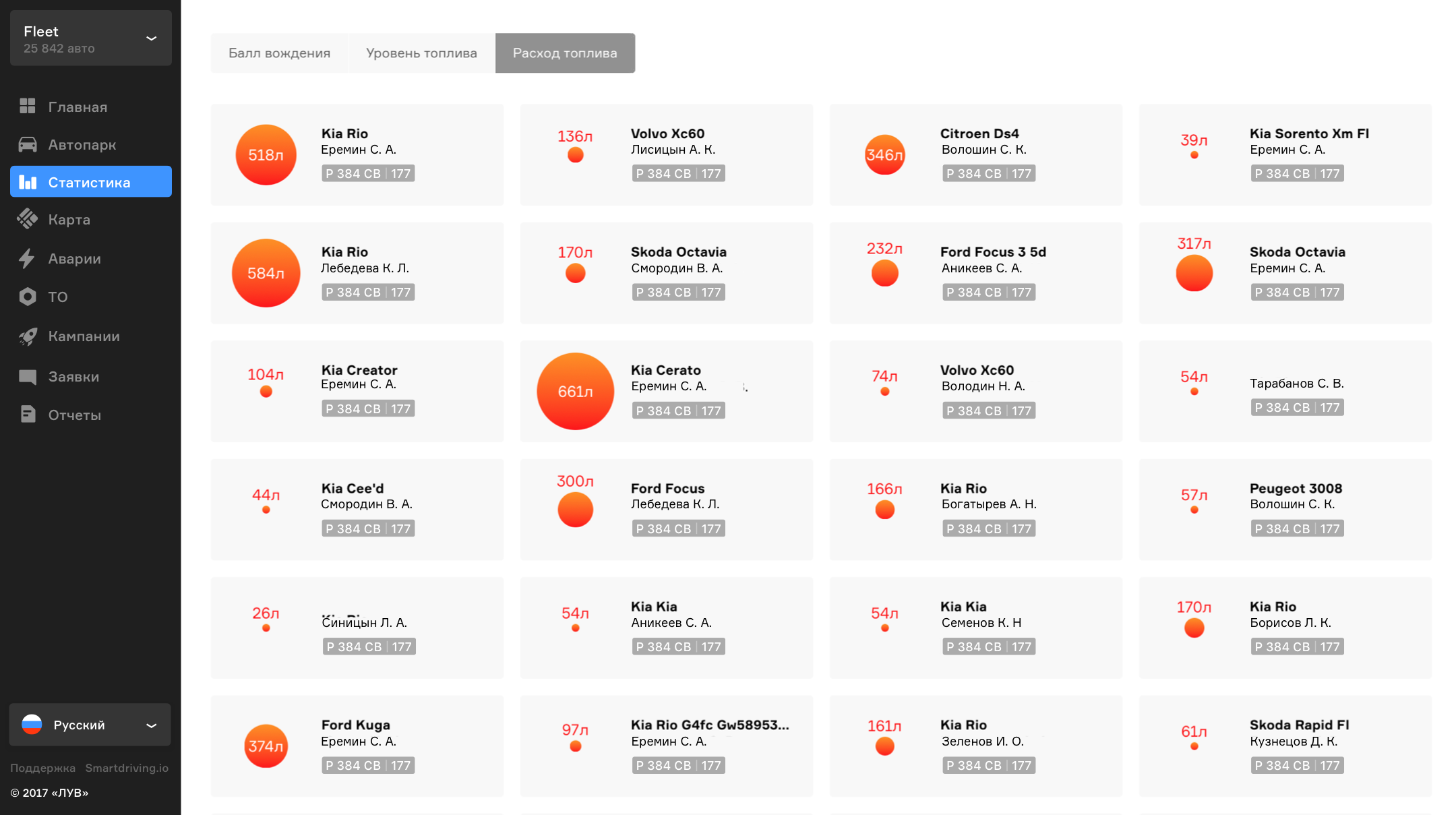Image resolution: width=1456 pixels, height=815 pixels.
Task: Open the Smartdriving.io link
Action: click(x=127, y=768)
